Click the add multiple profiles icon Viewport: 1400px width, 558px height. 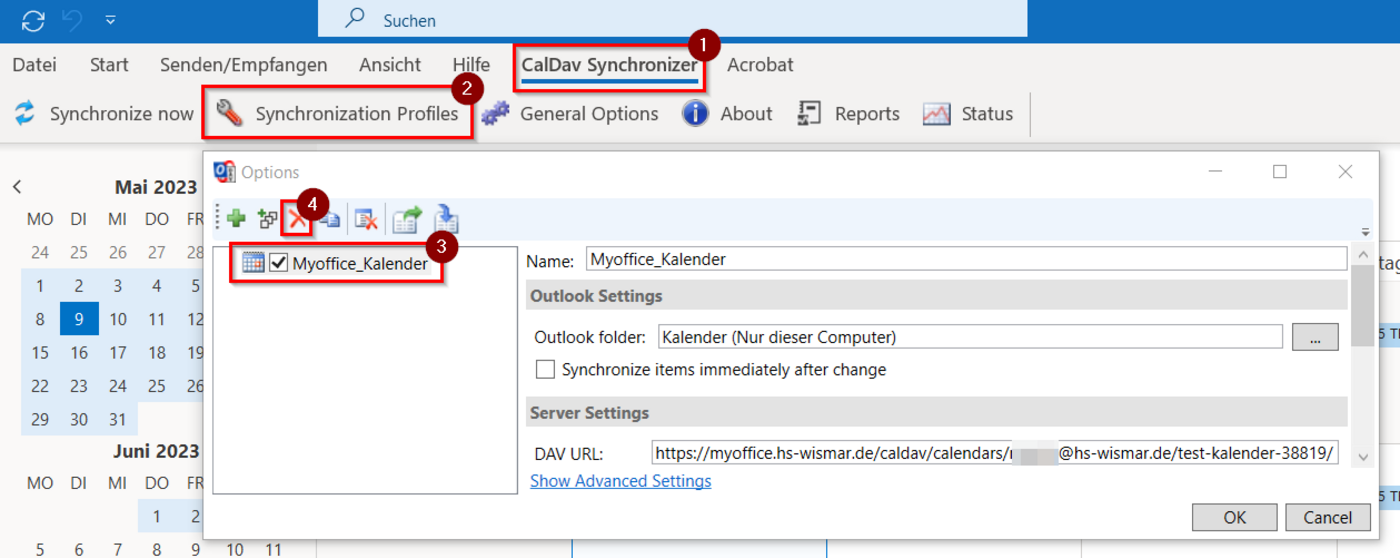click(x=267, y=218)
